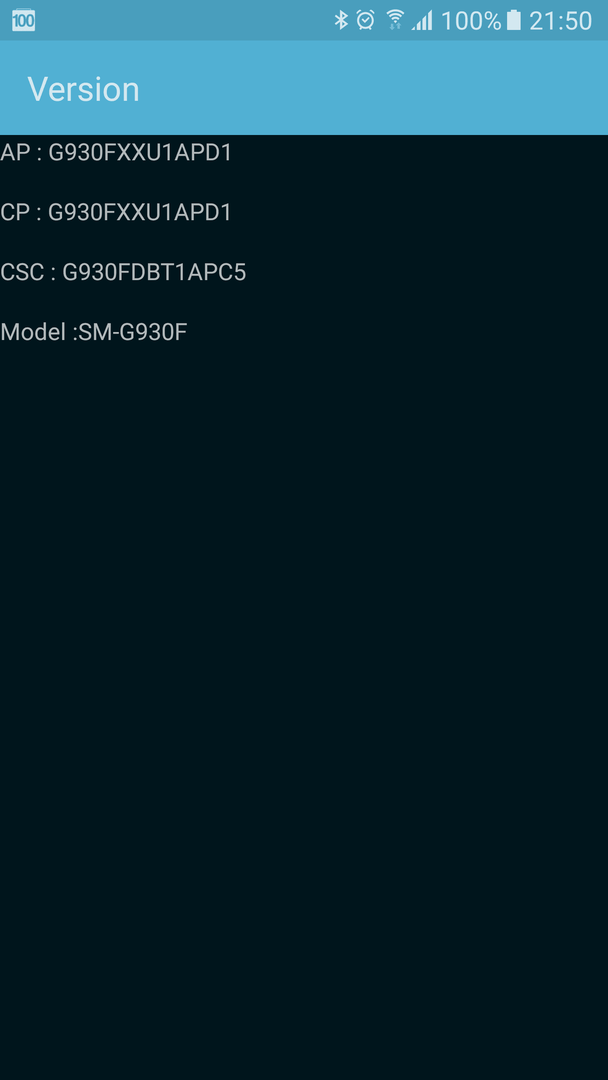Viewport: 608px width, 1080px height.
Task: Tap the 21:50 clock in status bar
Action: coord(560,21)
